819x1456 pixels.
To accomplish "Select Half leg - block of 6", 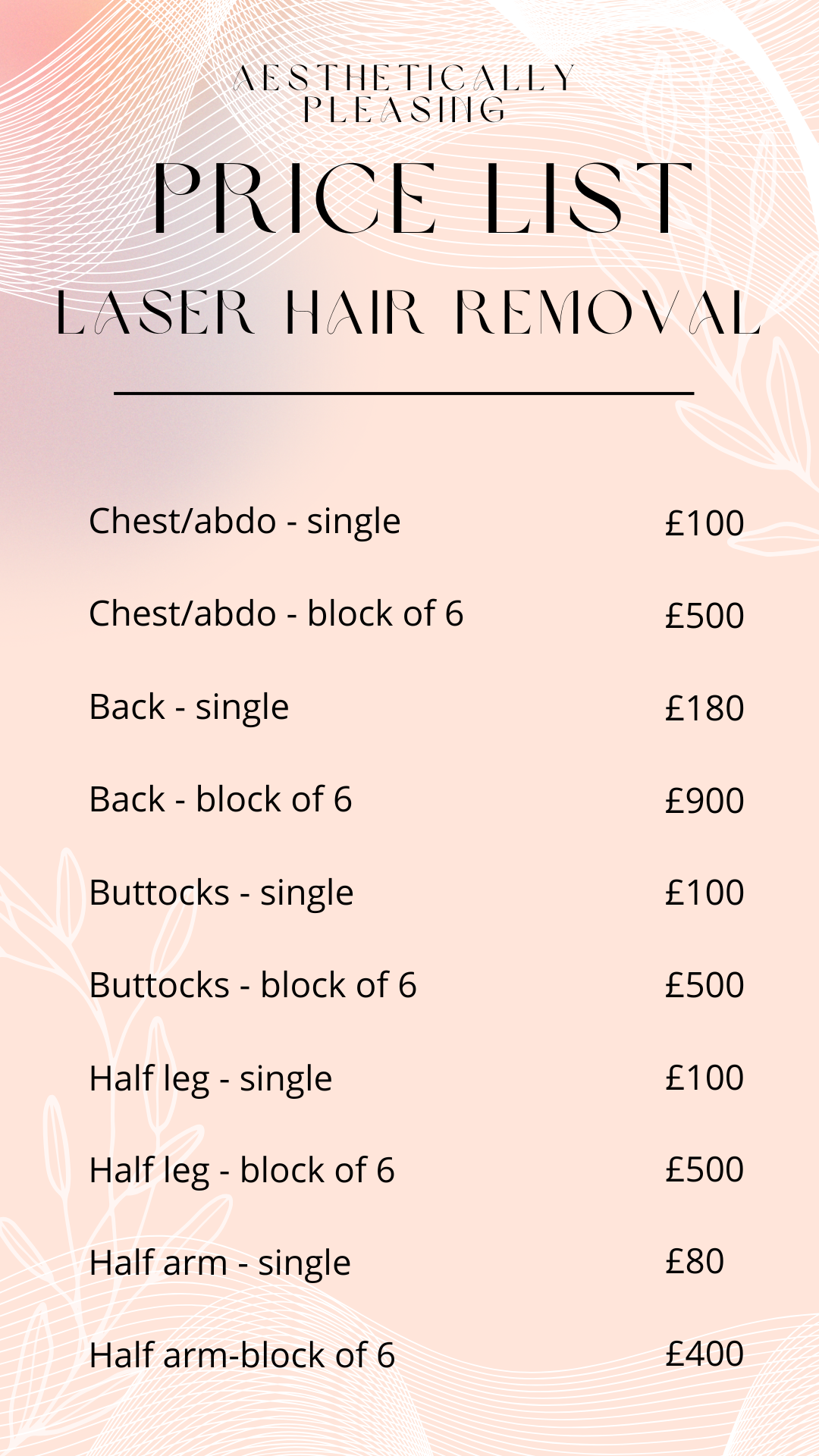I will pyautogui.click(x=242, y=1172).
